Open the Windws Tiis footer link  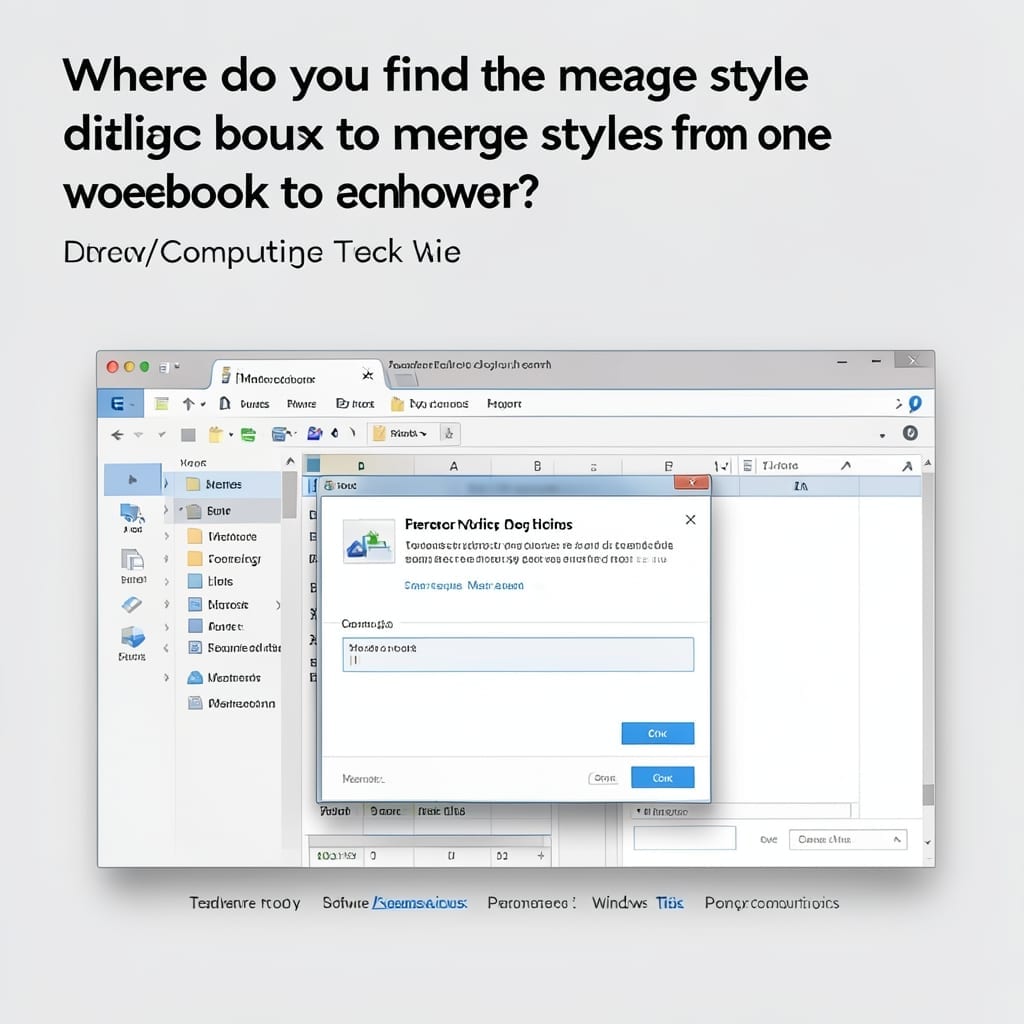[637, 903]
